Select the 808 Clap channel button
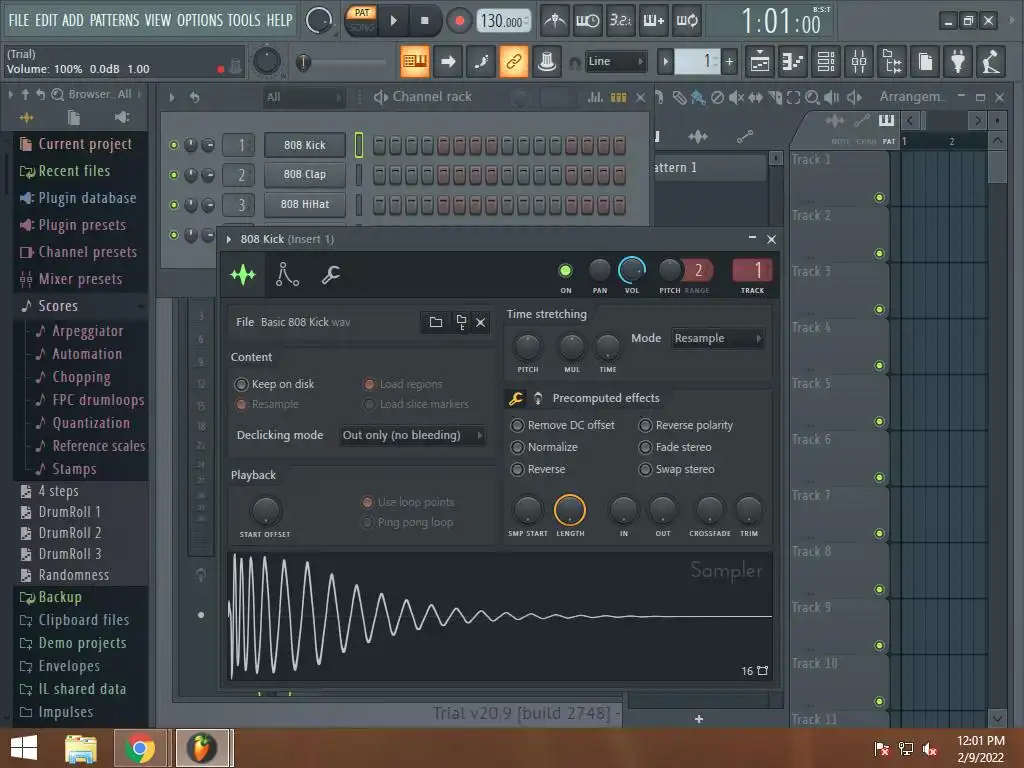 304,174
